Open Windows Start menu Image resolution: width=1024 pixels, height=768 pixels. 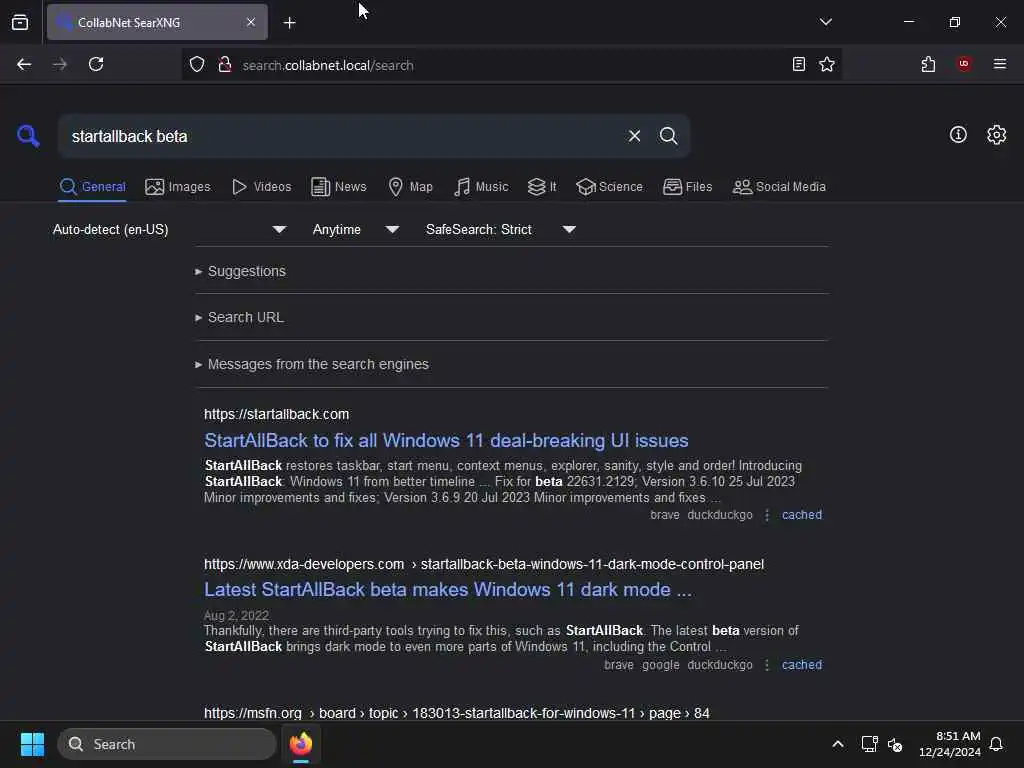32,744
